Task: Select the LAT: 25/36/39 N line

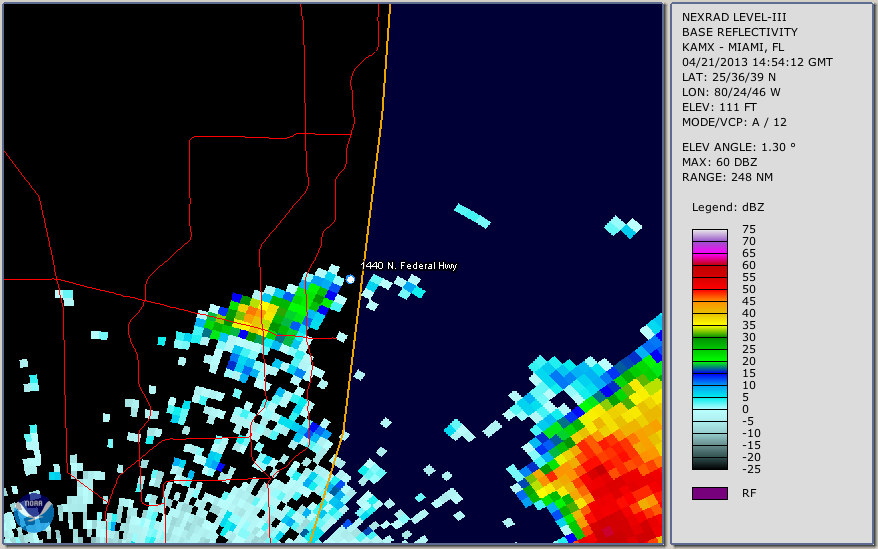Action: (x=729, y=77)
